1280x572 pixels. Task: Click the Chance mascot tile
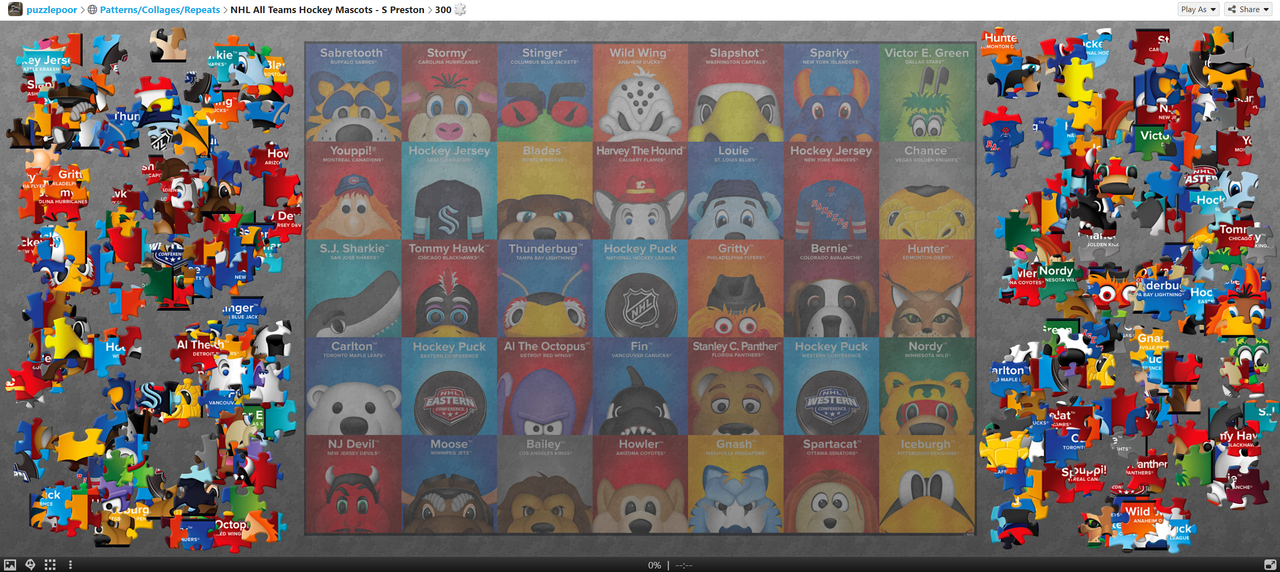click(x=927, y=190)
